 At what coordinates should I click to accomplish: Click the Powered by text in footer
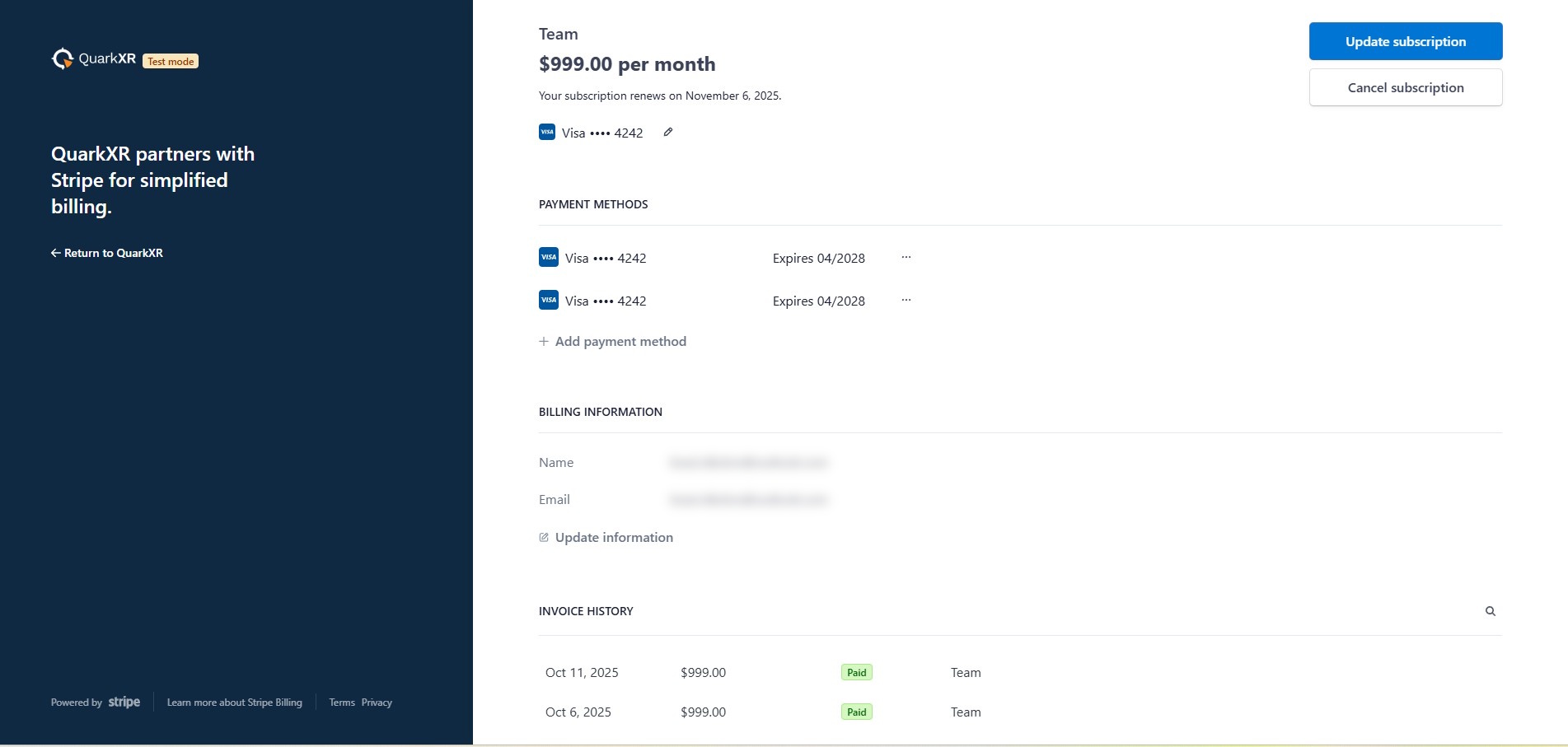77,703
